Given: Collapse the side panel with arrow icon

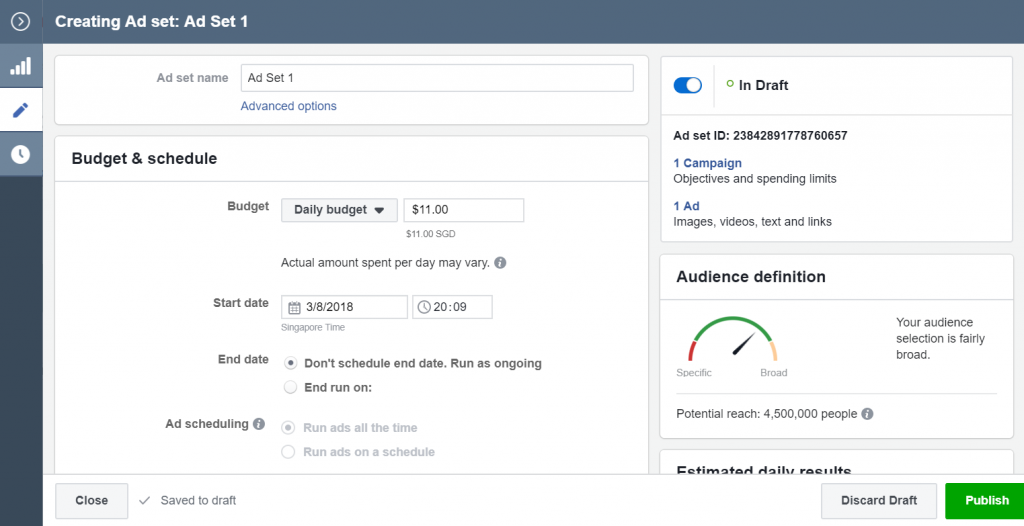Looking at the screenshot, I should 20,22.
